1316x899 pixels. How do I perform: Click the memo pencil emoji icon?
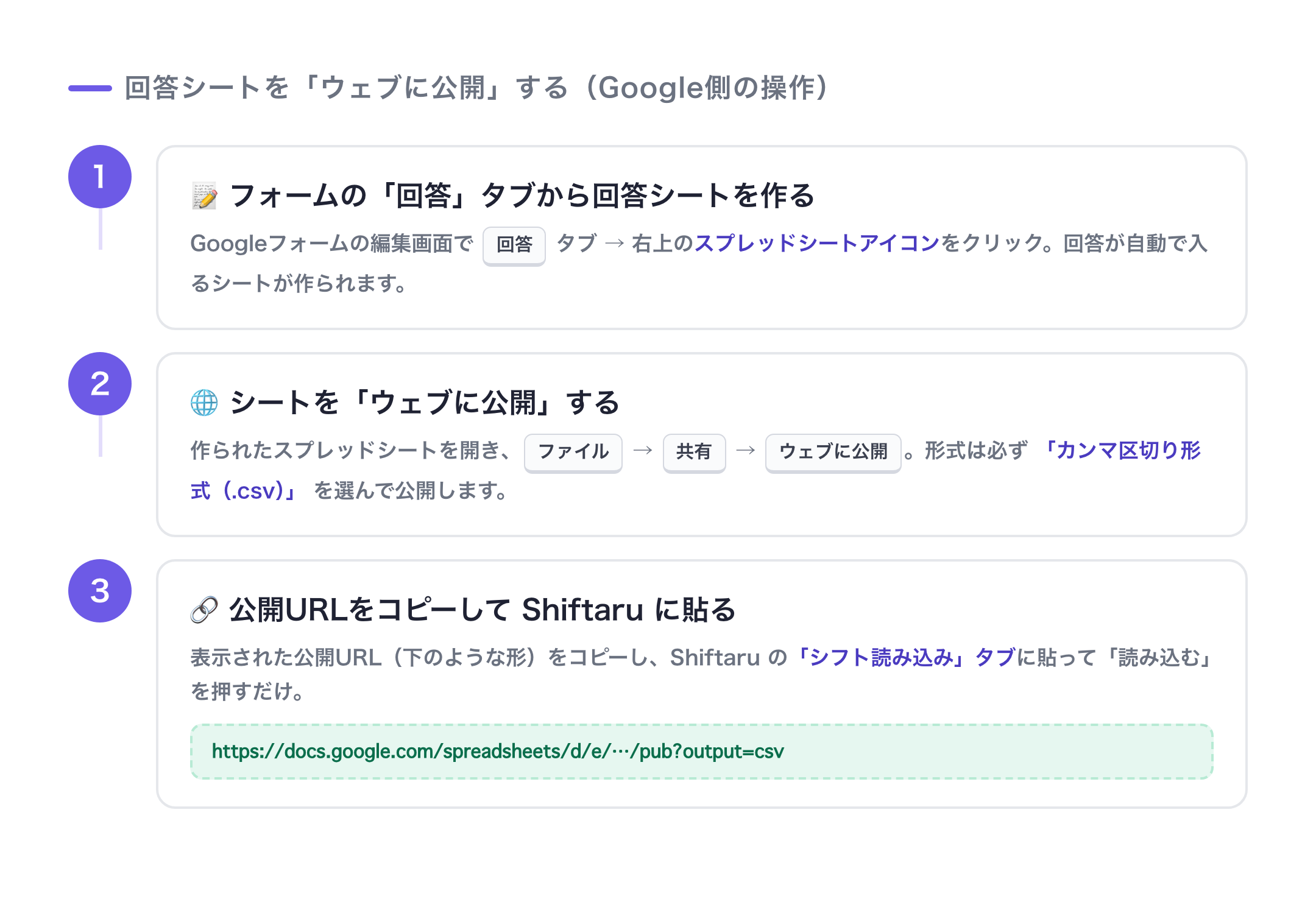click(204, 196)
